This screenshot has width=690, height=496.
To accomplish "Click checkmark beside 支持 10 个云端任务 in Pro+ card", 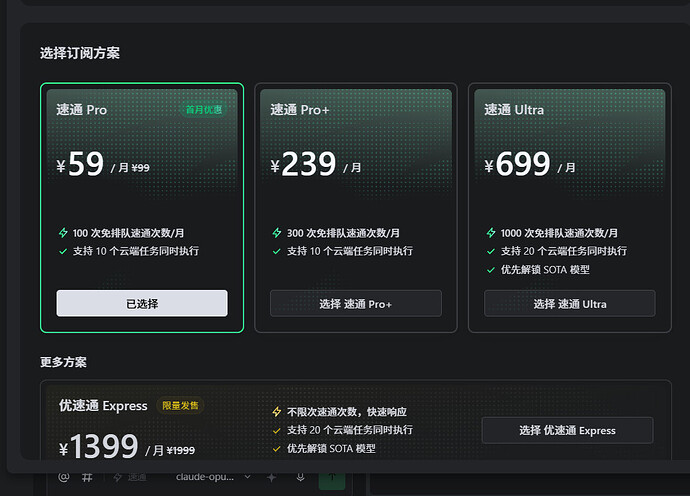I will pos(277,251).
